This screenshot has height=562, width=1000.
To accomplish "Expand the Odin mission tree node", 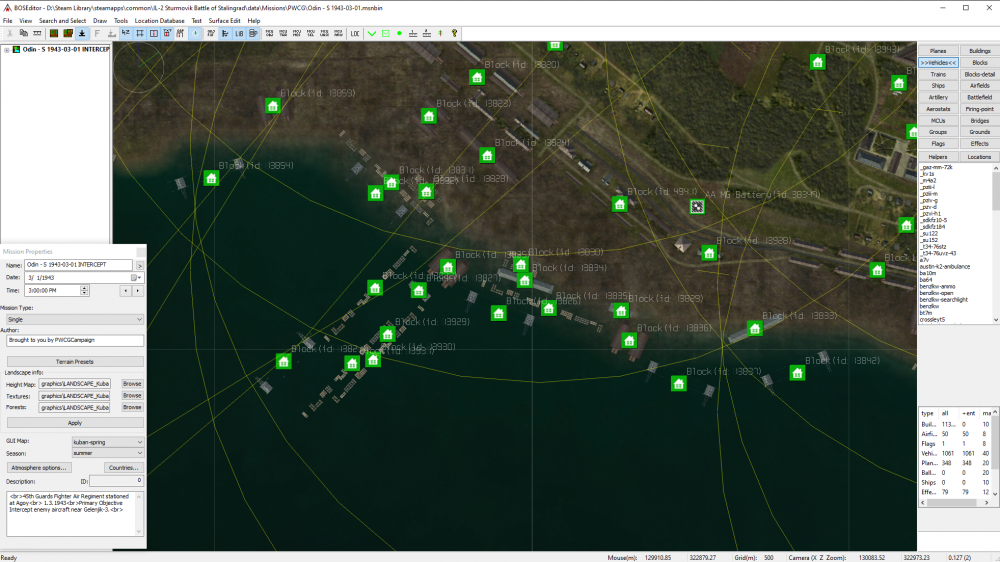I will (6, 50).
